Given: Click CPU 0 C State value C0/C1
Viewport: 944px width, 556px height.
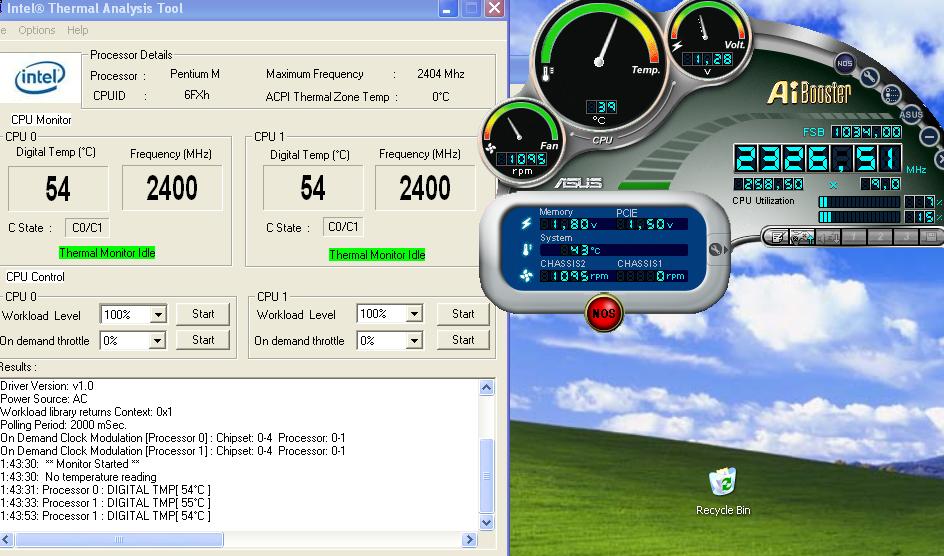Looking at the screenshot, I should [87, 227].
